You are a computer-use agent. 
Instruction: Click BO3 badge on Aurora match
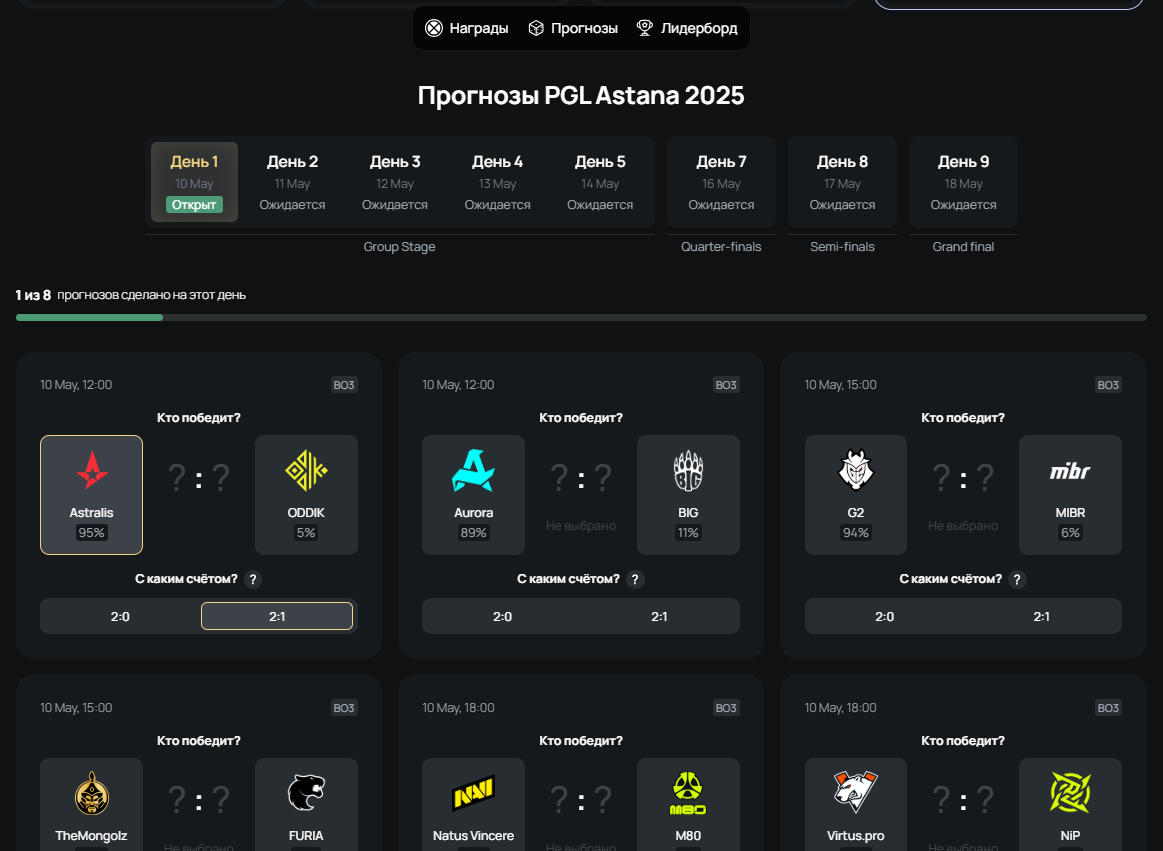coord(726,385)
